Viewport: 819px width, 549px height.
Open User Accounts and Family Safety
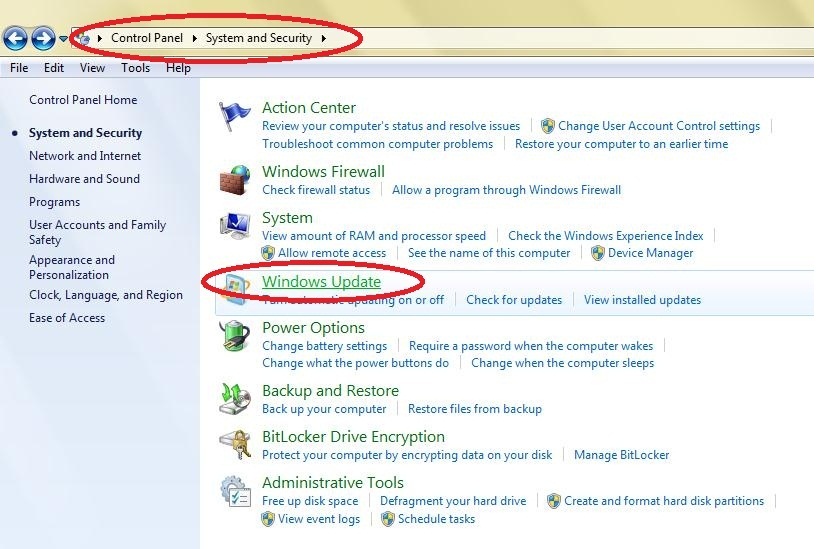(x=98, y=232)
